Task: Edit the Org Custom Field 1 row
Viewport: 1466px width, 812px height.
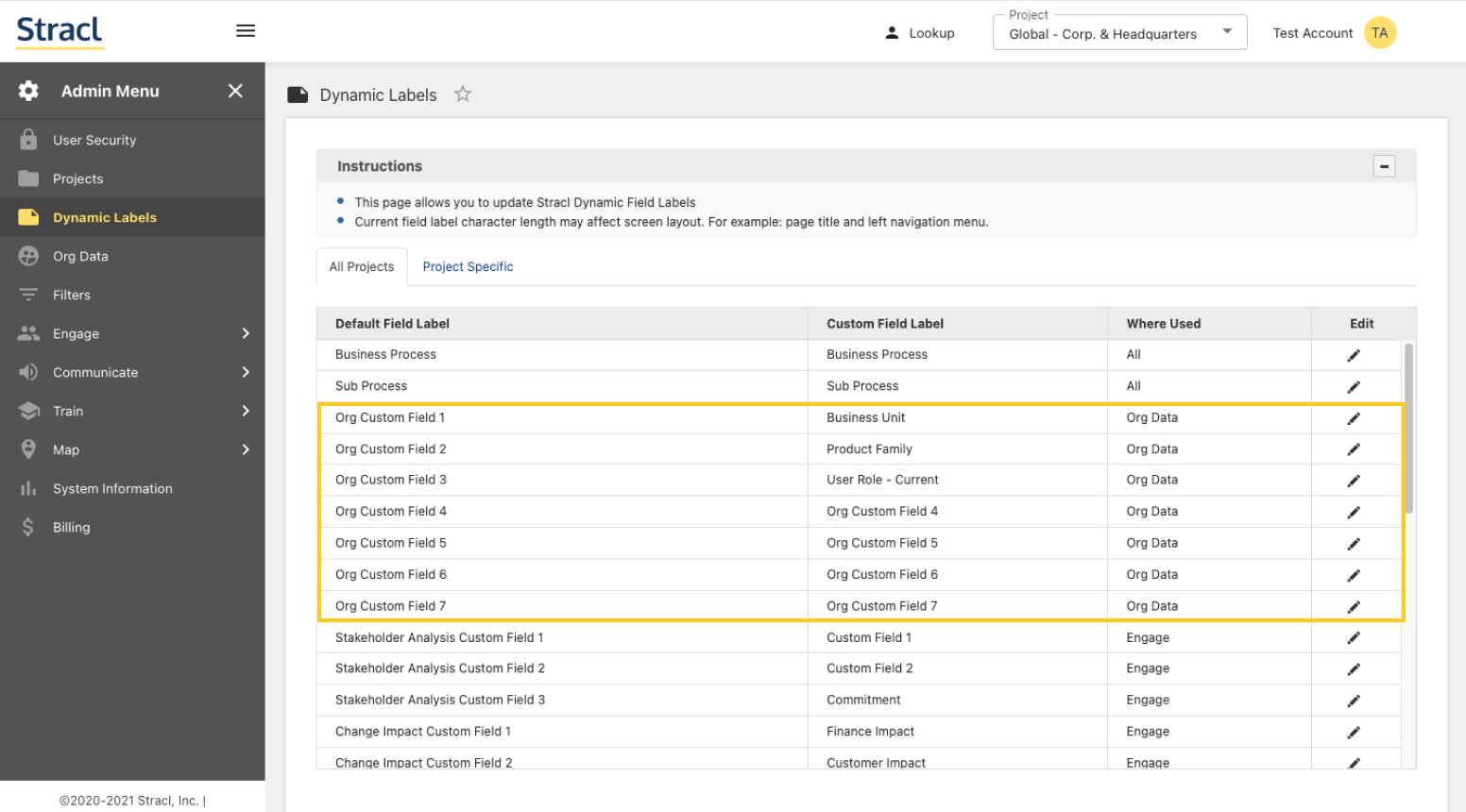Action: pyautogui.click(x=1354, y=417)
